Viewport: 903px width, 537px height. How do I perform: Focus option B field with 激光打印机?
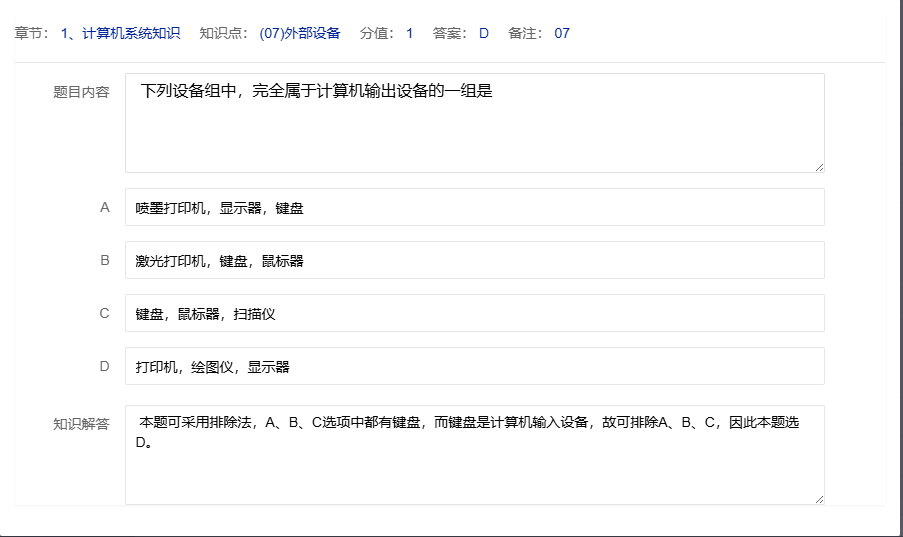(x=474, y=260)
